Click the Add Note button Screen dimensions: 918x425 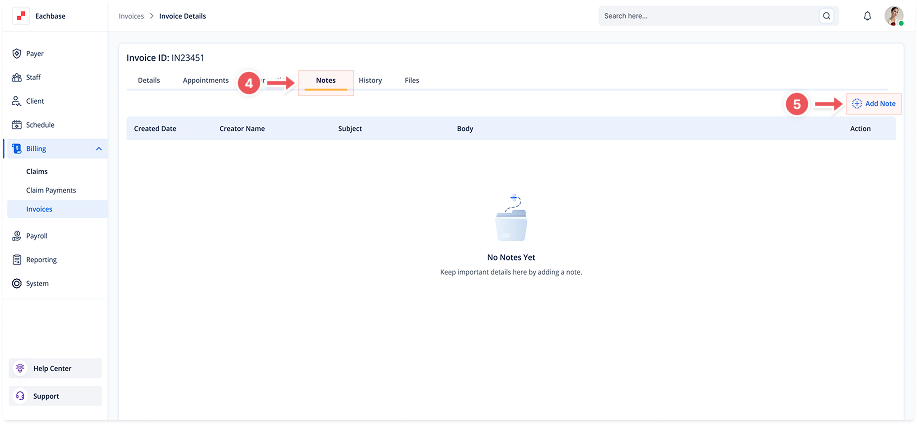[x=874, y=104]
